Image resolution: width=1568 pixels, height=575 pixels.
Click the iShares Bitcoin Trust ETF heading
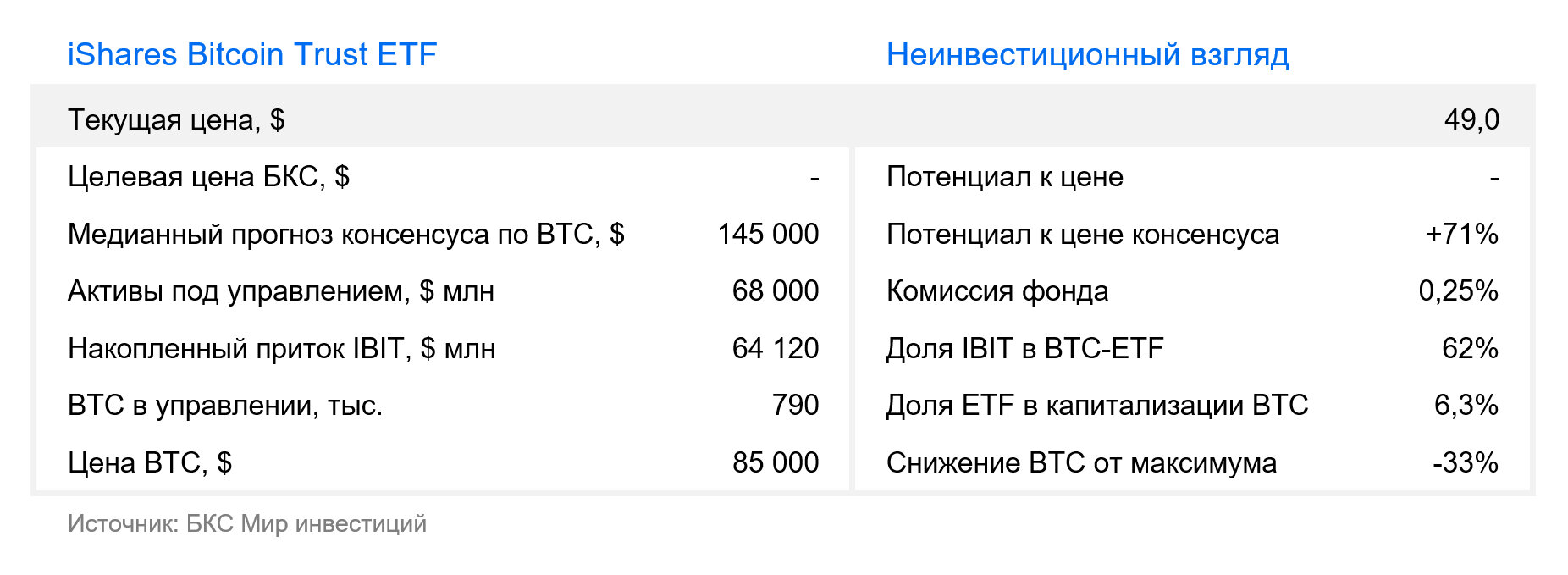[x=252, y=55]
